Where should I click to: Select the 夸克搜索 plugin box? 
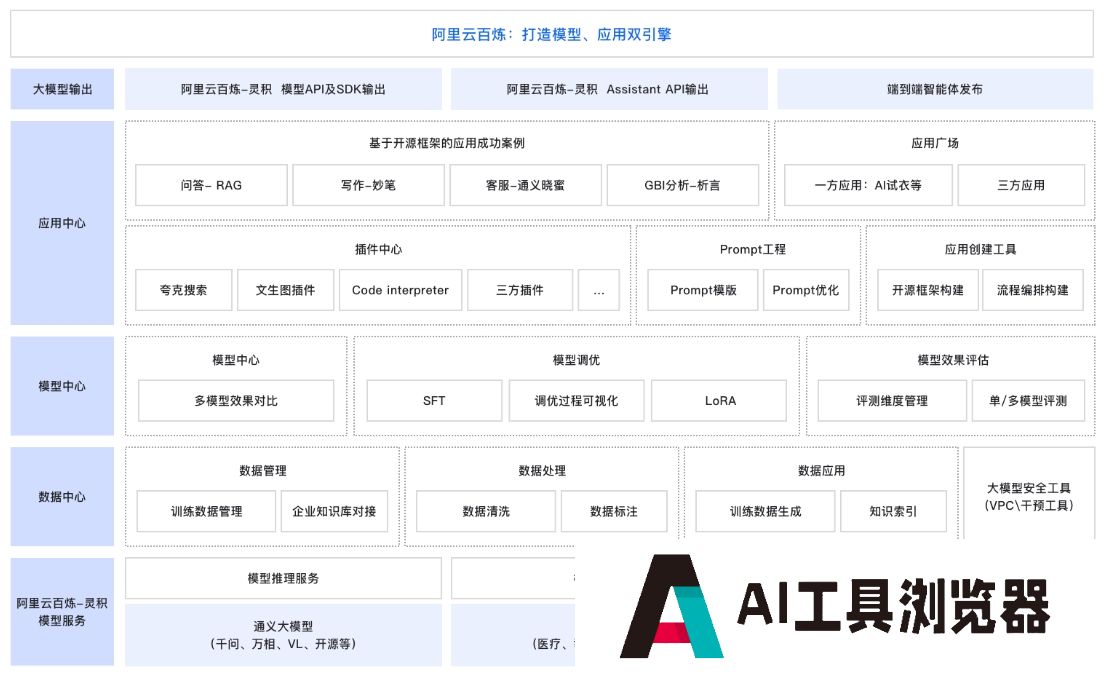[x=184, y=290]
